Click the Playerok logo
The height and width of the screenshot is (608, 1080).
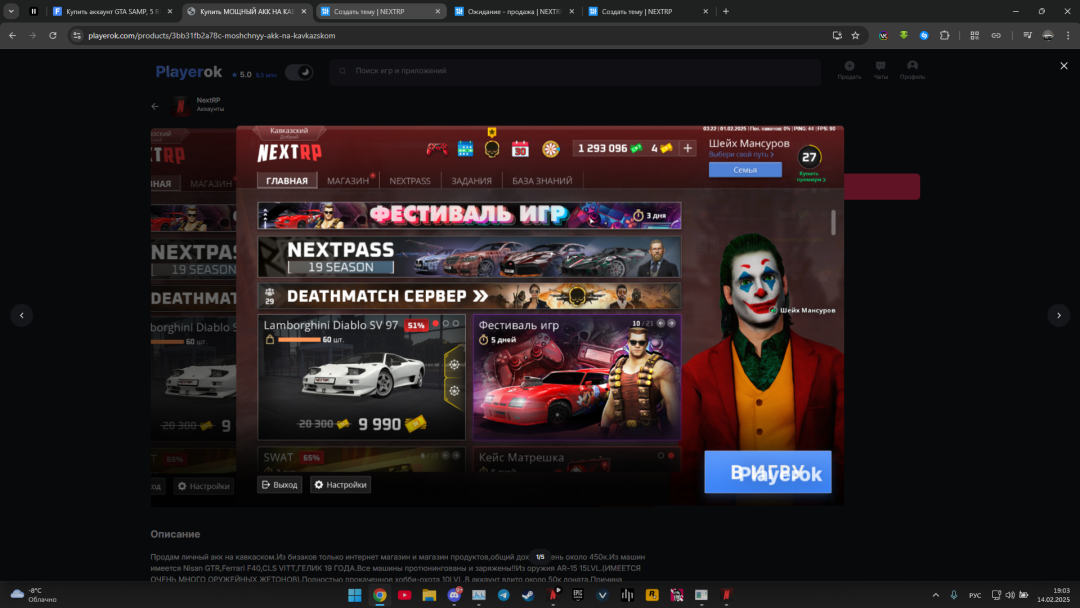coord(189,72)
